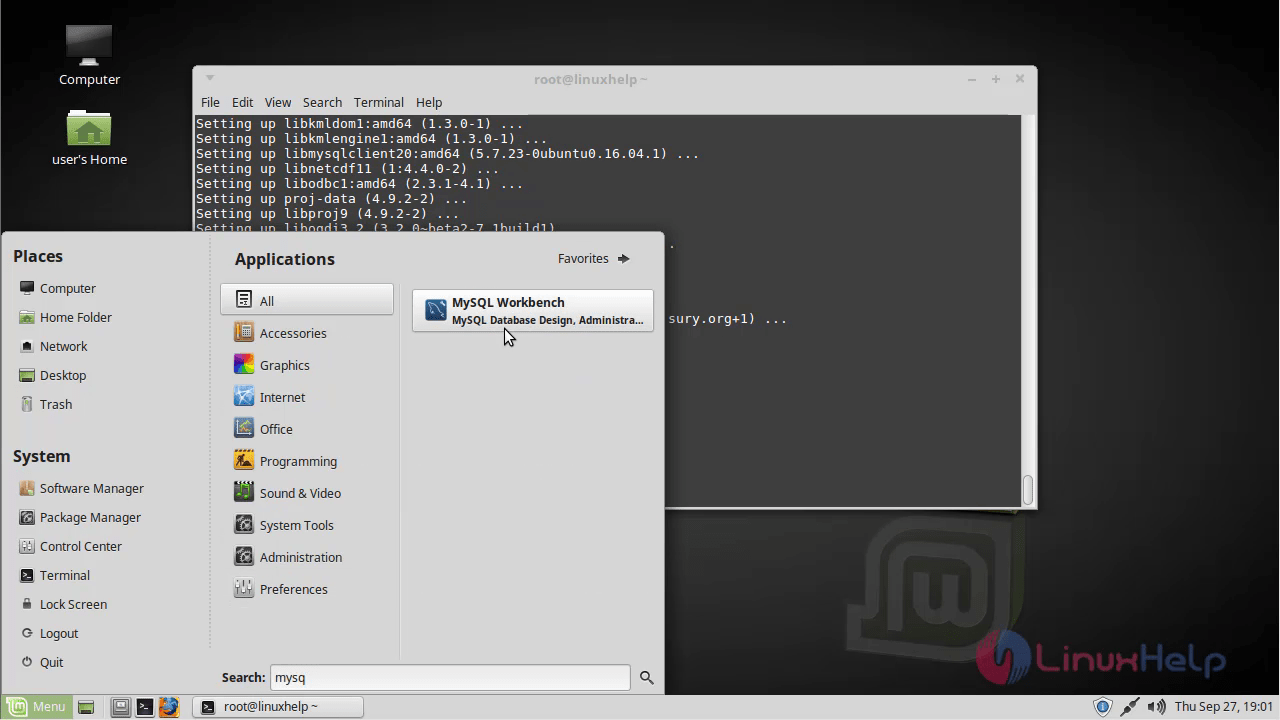Open Computer in Places list

coord(57,288)
